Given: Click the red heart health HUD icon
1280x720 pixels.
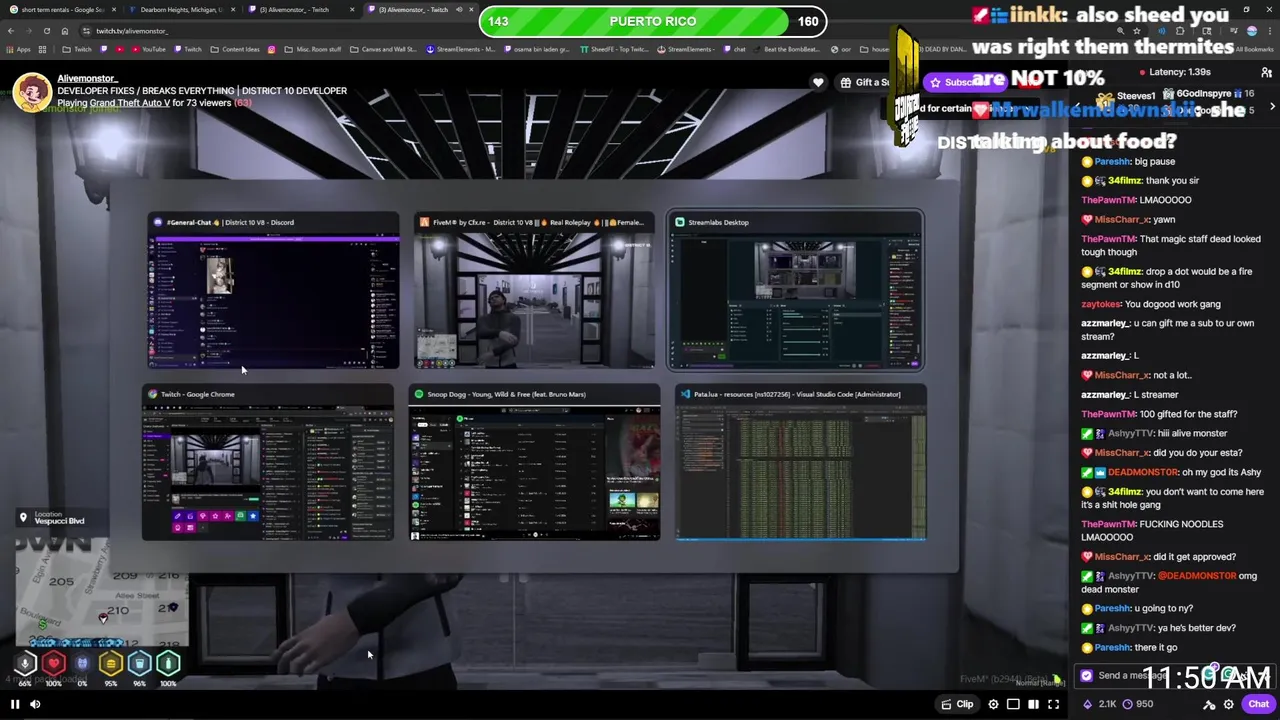Looking at the screenshot, I should (54, 663).
